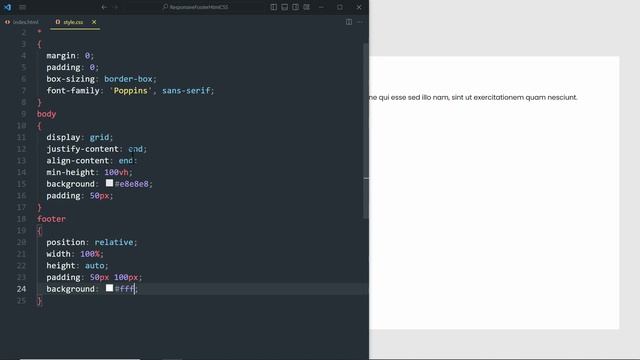Place cursor on 'display: grid;' line
Screen dimensions: 640x360
pyautogui.click(x=80, y=137)
